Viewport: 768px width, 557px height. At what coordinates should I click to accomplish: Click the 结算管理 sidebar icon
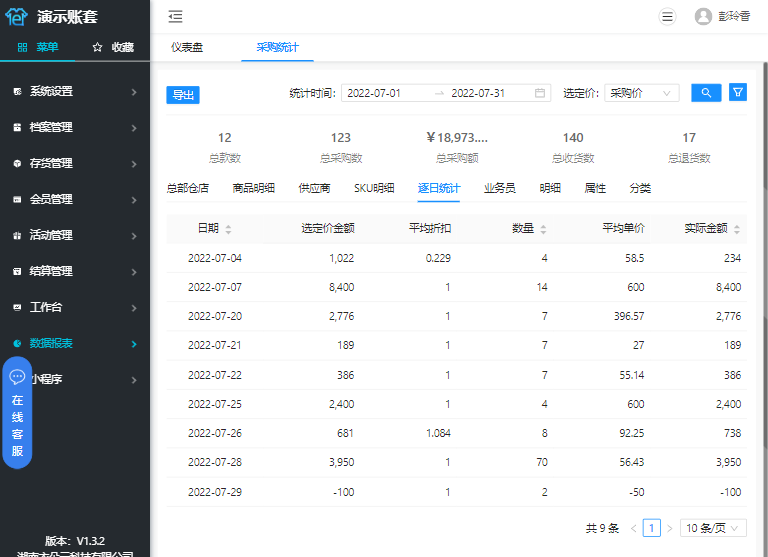click(17, 271)
